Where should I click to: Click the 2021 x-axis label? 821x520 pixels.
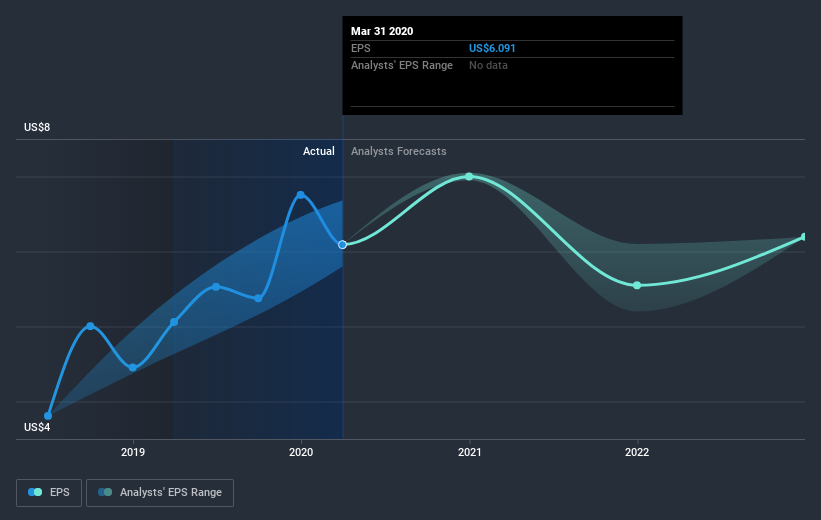[x=470, y=452]
